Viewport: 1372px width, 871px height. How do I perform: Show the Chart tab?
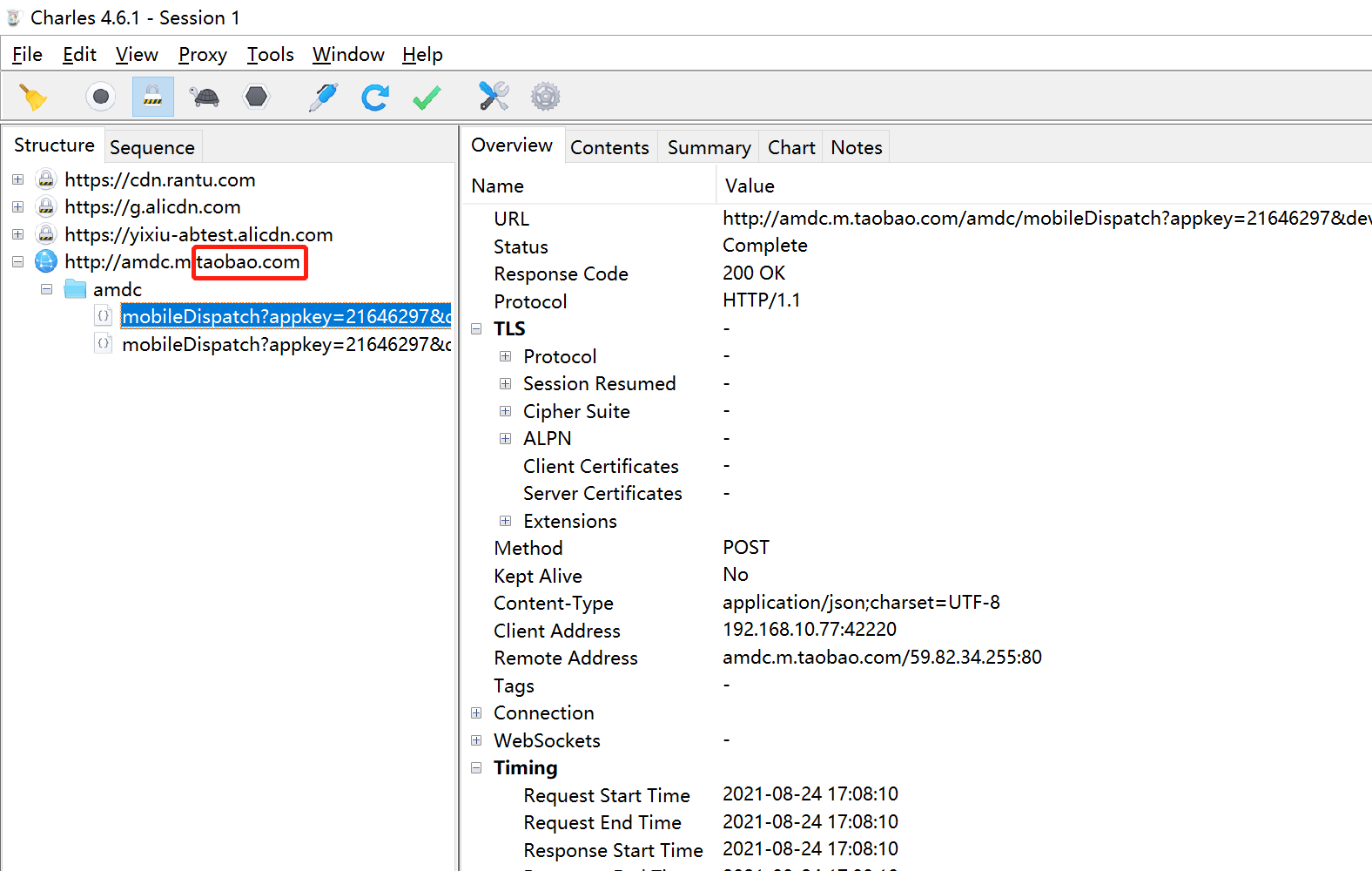pos(791,147)
